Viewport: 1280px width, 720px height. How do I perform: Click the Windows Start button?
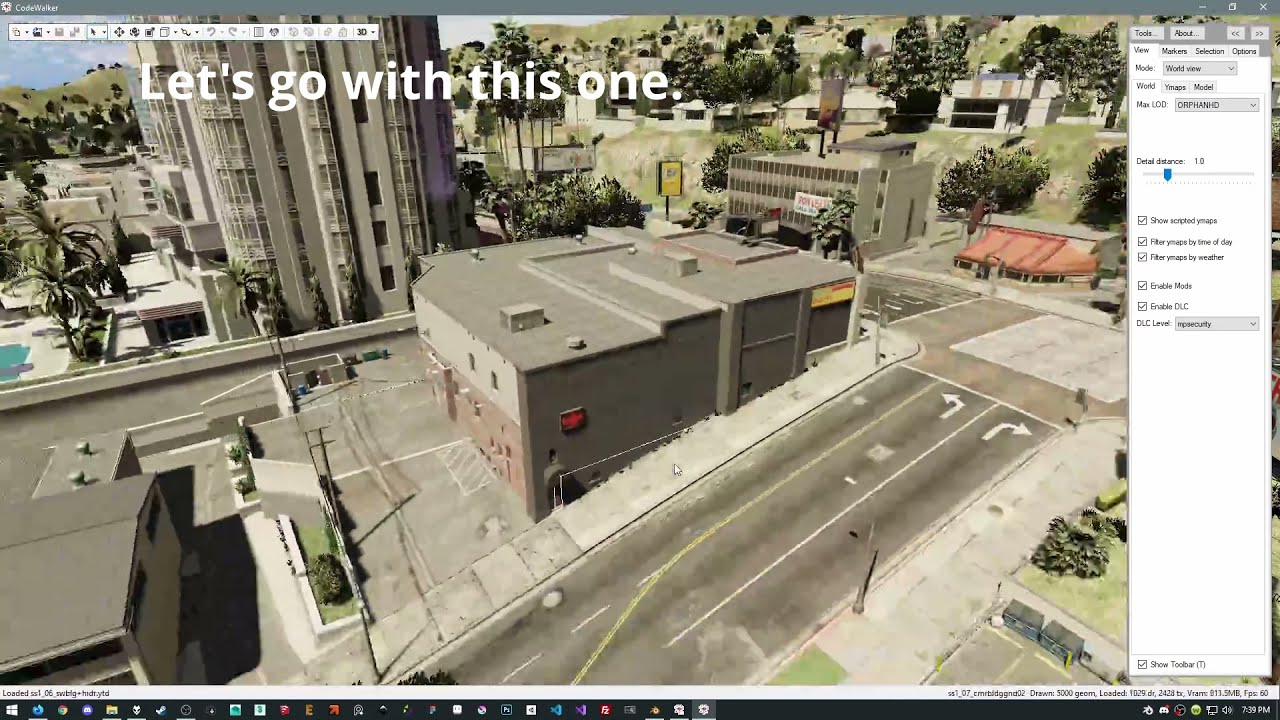[11, 710]
